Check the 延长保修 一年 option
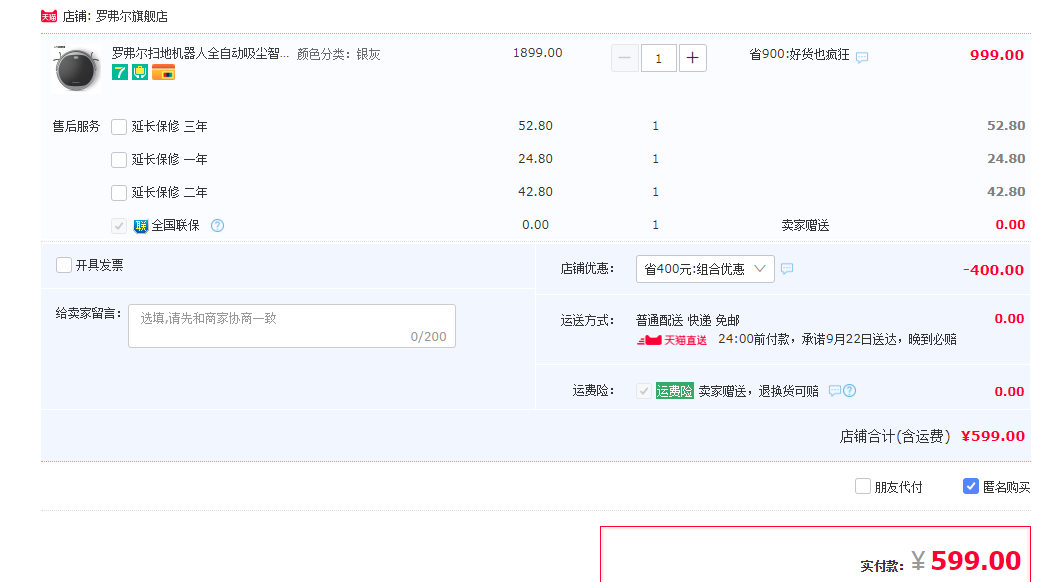This screenshot has width=1052, height=582. coord(119,160)
